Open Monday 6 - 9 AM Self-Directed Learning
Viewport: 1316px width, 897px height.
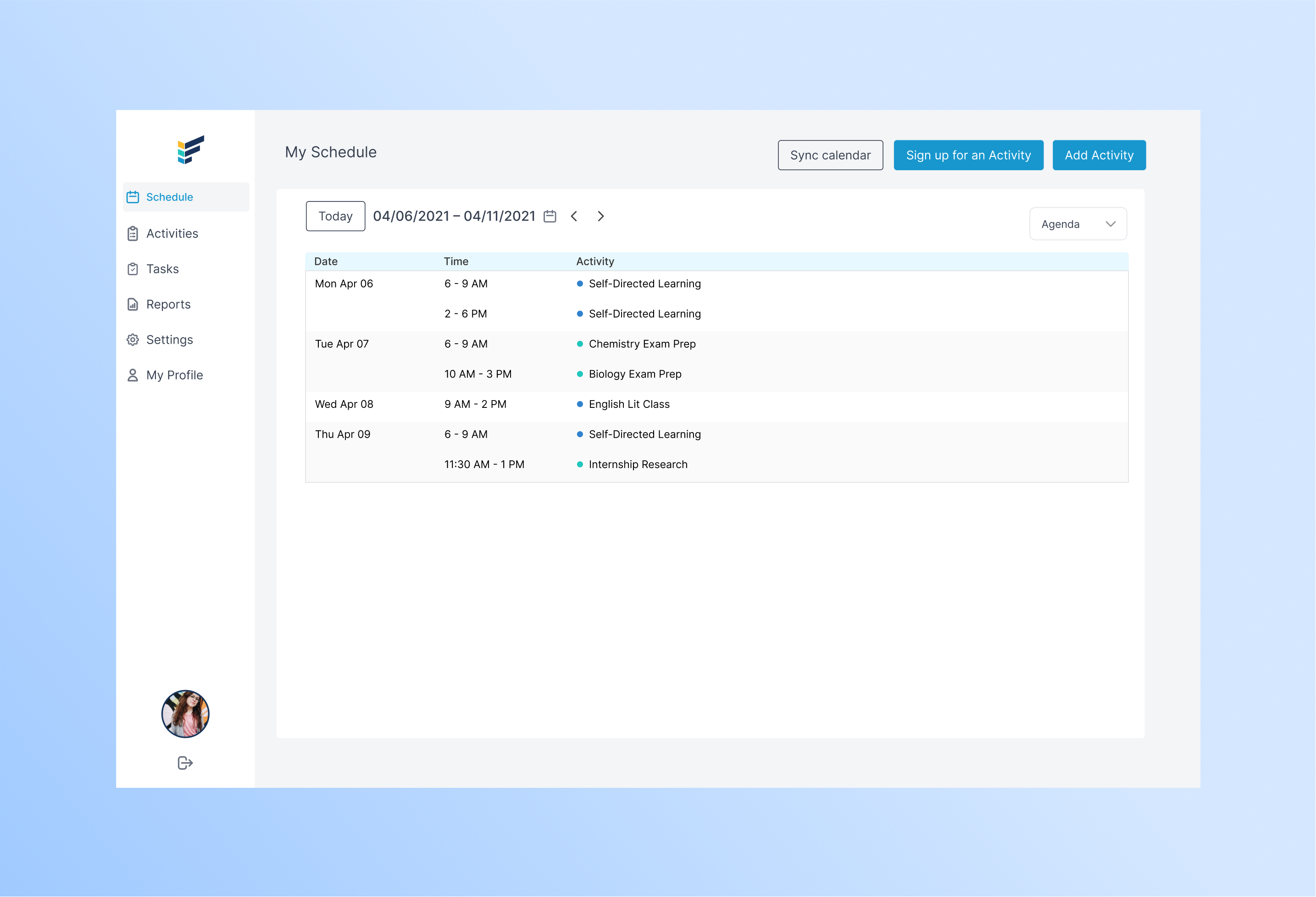(644, 284)
